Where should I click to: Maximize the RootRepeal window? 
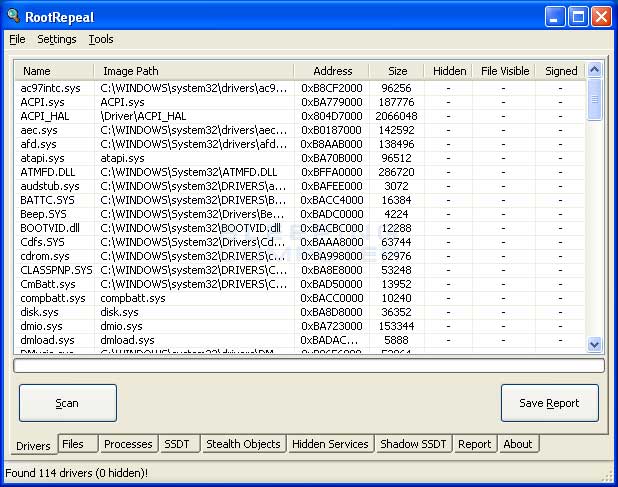pyautogui.click(x=578, y=17)
